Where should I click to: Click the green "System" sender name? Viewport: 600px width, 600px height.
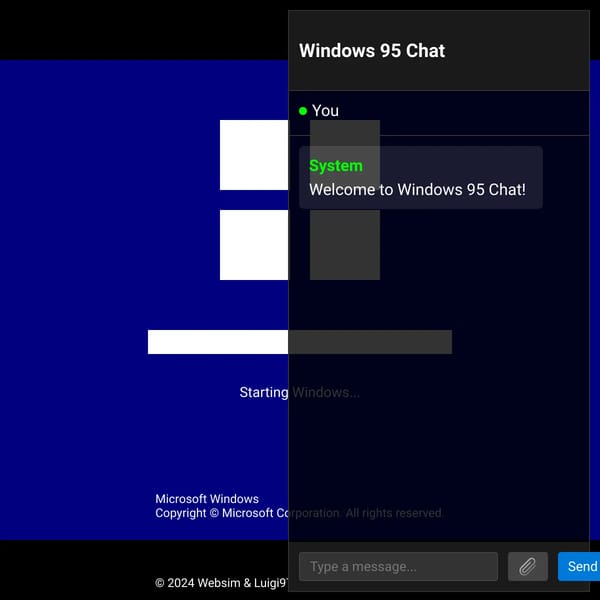[x=336, y=166]
